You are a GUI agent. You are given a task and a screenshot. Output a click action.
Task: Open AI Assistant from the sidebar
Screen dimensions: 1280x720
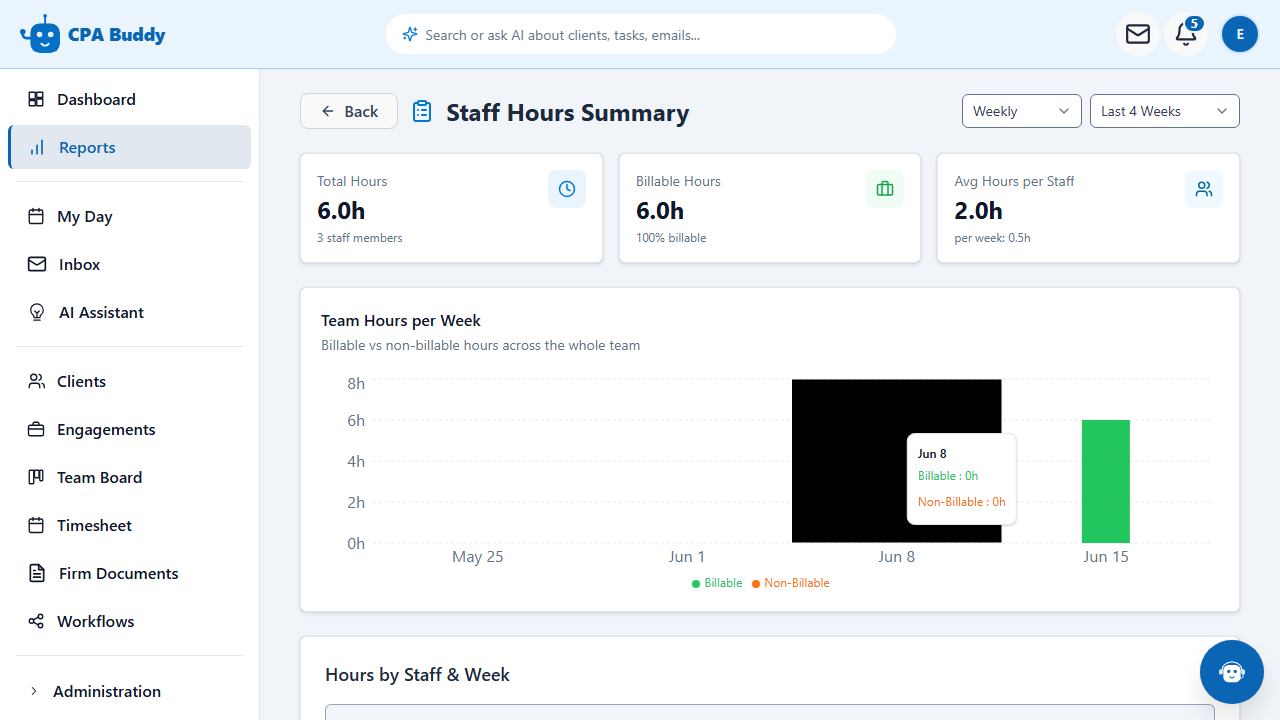click(129, 312)
